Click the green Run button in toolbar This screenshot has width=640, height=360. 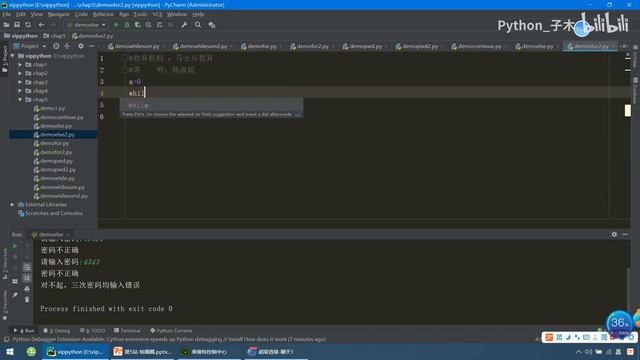116,25
